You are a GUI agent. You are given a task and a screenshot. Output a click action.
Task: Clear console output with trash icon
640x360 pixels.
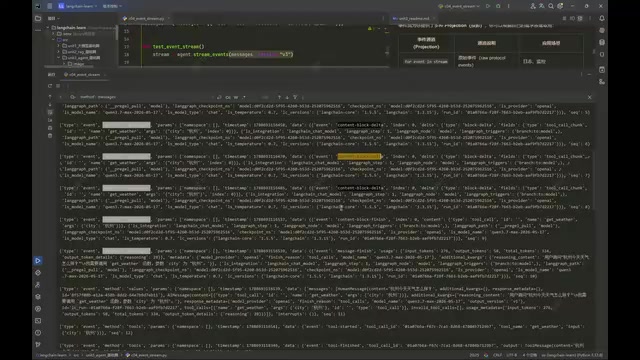(50, 136)
